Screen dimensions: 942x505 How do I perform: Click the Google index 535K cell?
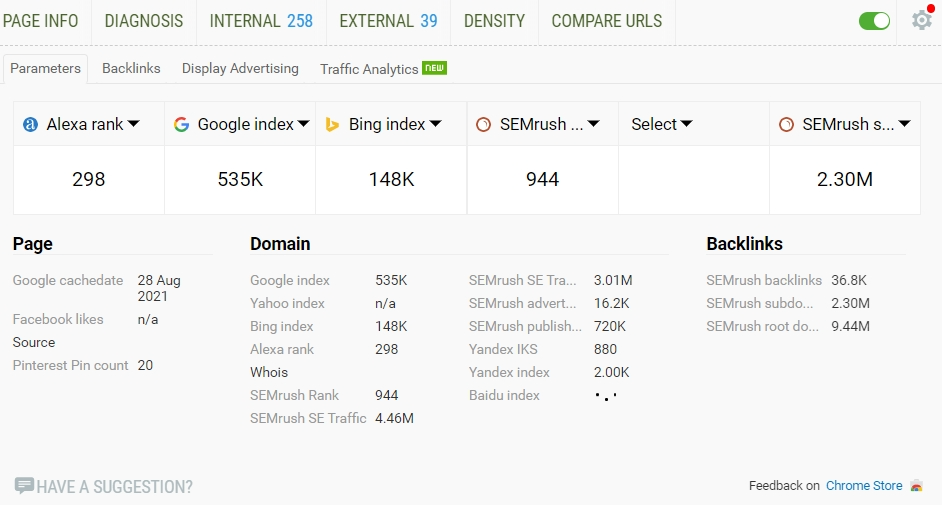tap(240, 180)
